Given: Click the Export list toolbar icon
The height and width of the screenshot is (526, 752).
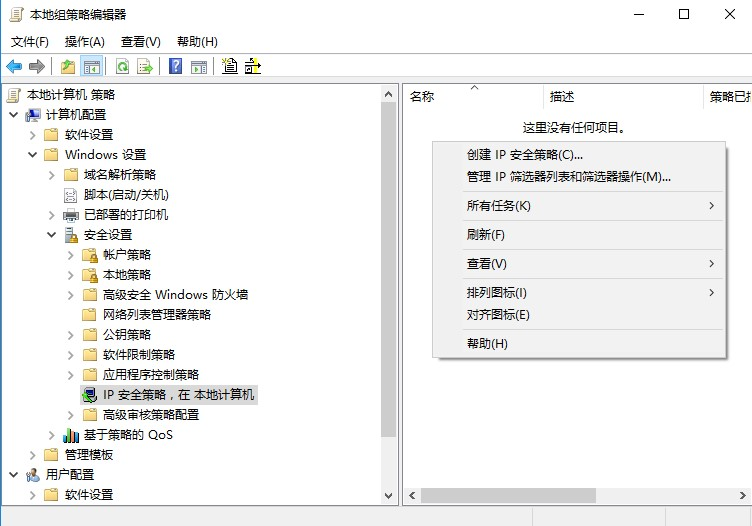Looking at the screenshot, I should click(144, 66).
